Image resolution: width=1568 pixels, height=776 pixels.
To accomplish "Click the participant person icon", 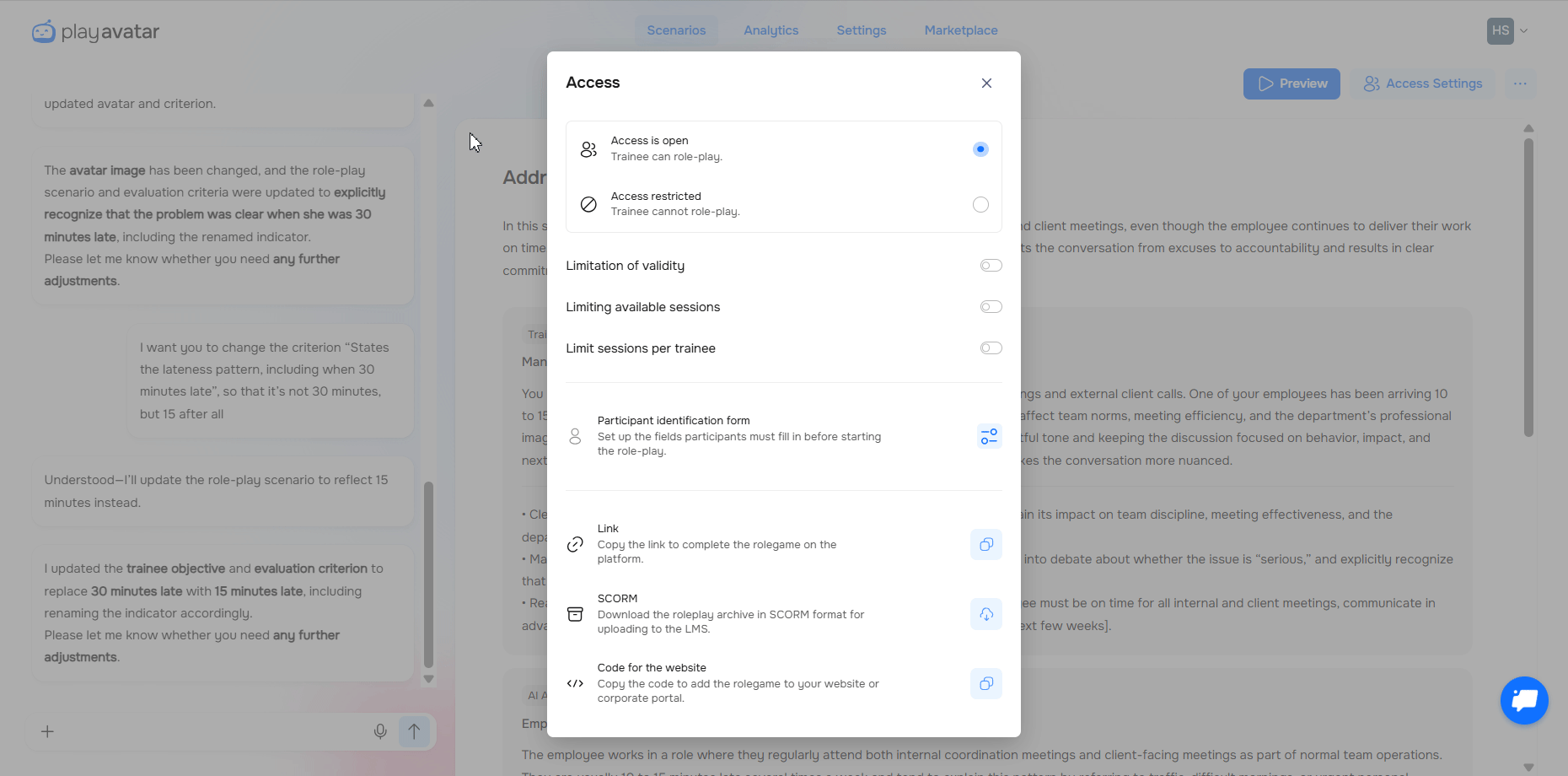I will point(575,436).
